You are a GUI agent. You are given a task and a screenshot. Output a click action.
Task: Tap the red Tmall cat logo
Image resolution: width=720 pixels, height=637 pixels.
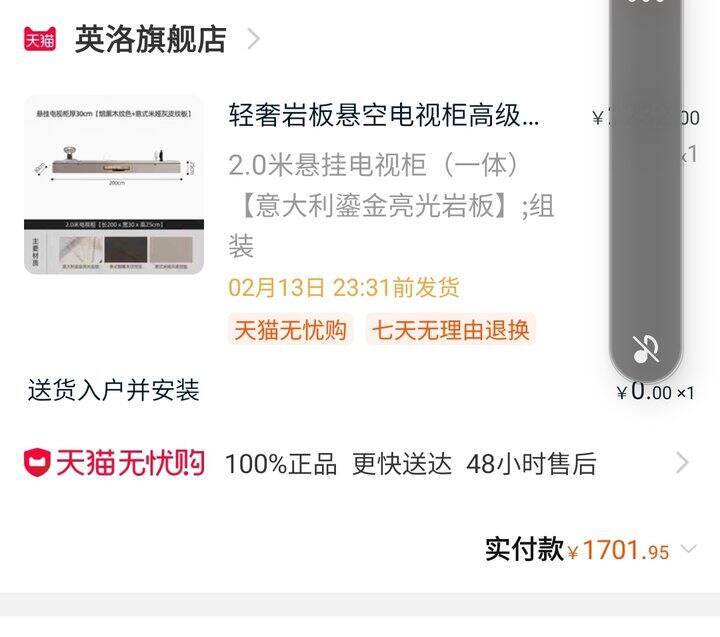(40, 39)
